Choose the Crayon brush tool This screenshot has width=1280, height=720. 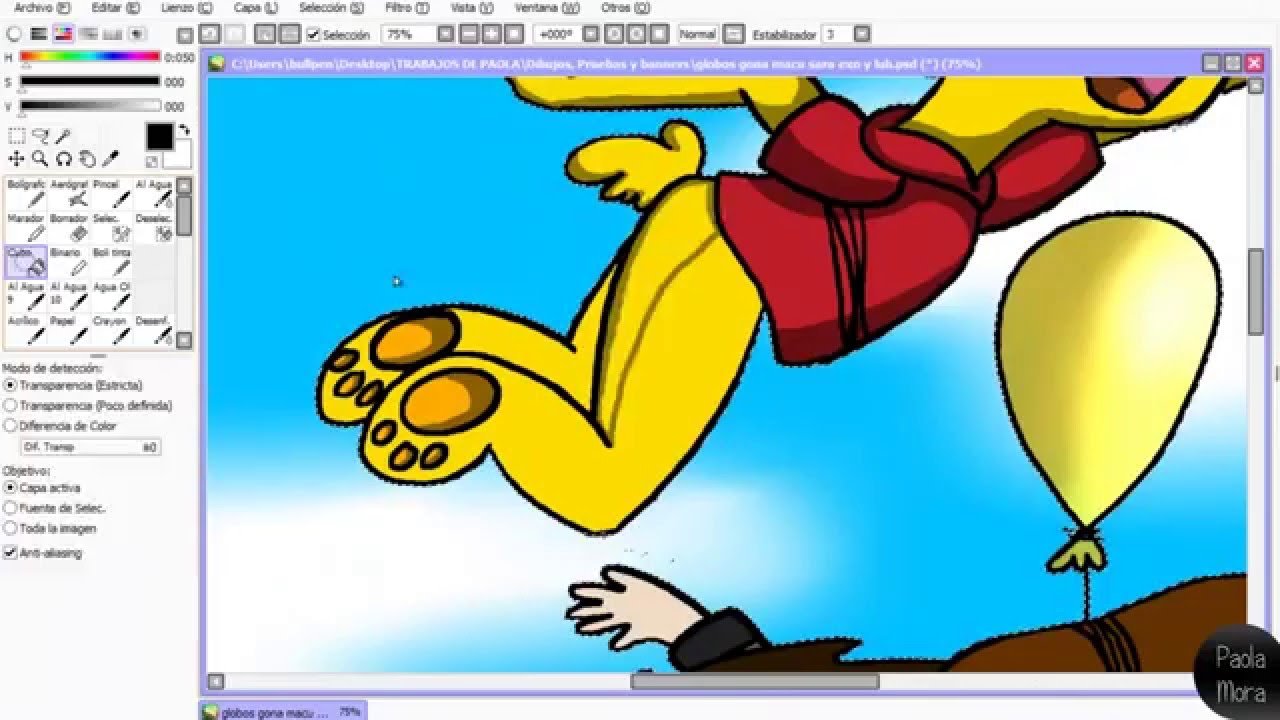click(111, 330)
